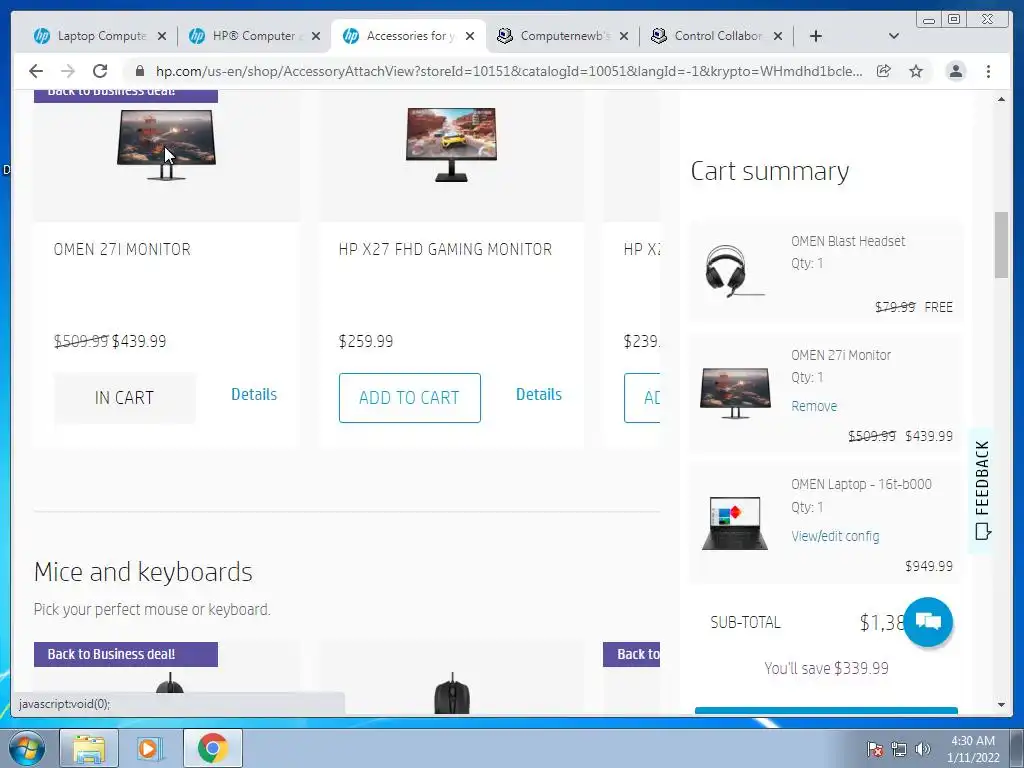Close the Control Collabor tab
The width and height of the screenshot is (1024, 768).
(x=778, y=36)
